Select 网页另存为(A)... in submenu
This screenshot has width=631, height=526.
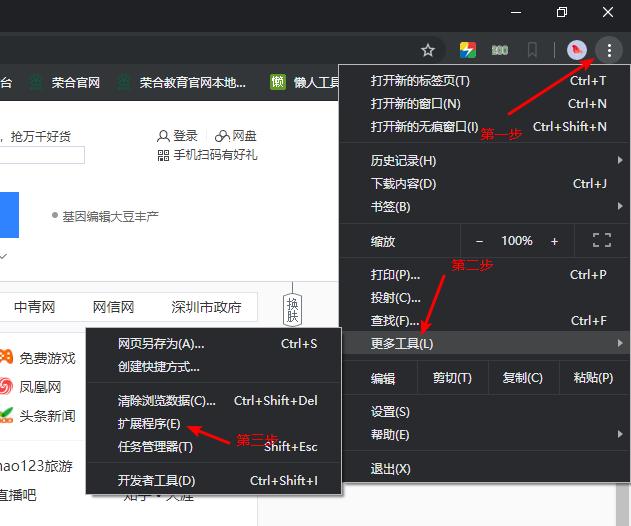pyautogui.click(x=214, y=344)
